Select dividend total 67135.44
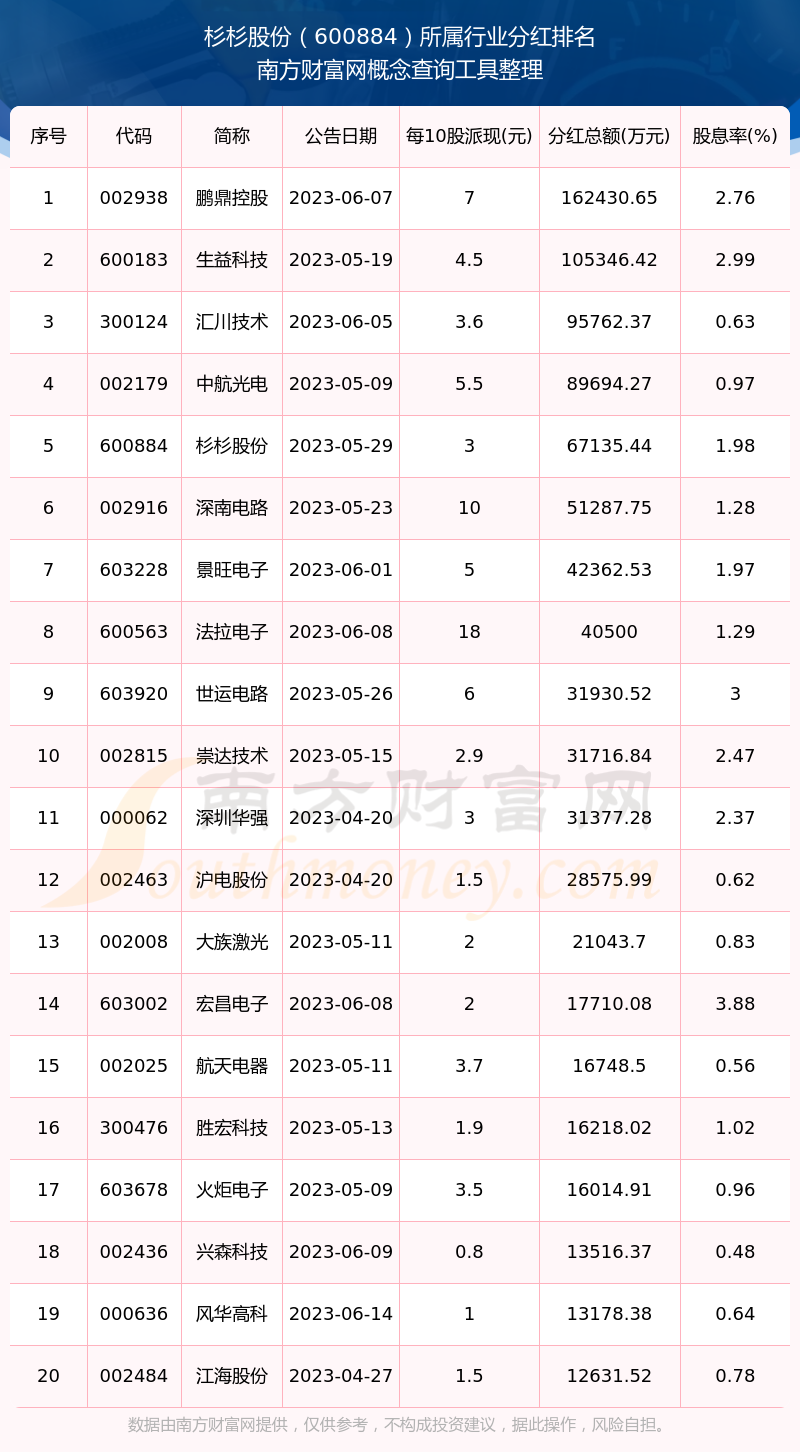Viewport: 800px width, 1452px height. pos(609,446)
